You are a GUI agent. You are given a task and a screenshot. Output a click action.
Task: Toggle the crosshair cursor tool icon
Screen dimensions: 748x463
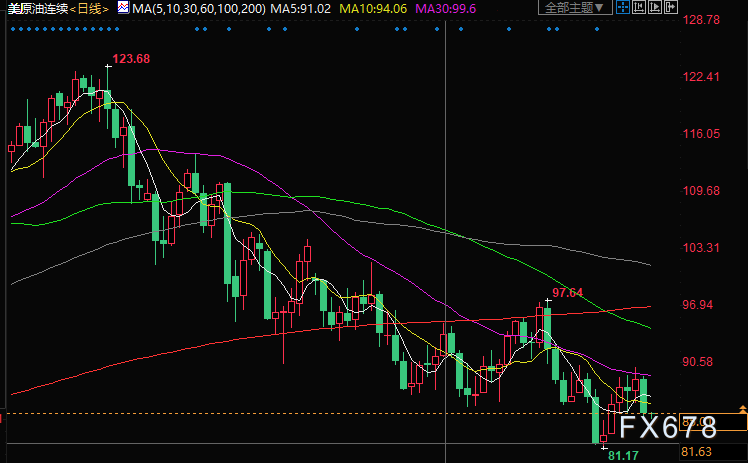click(623, 7)
